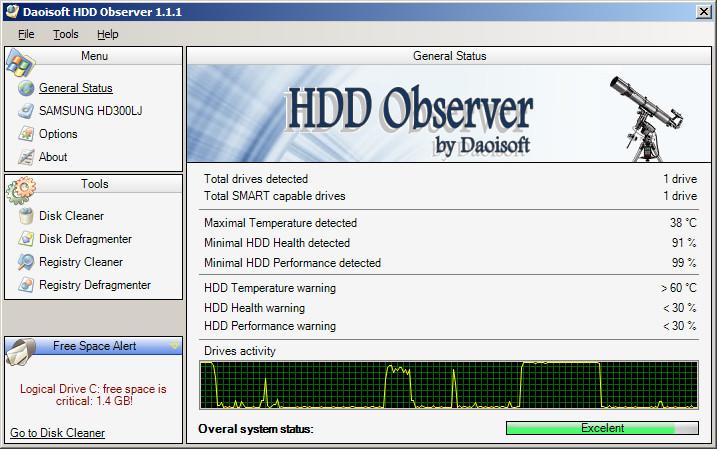Click the Free Space Alert header

[x=94, y=346]
